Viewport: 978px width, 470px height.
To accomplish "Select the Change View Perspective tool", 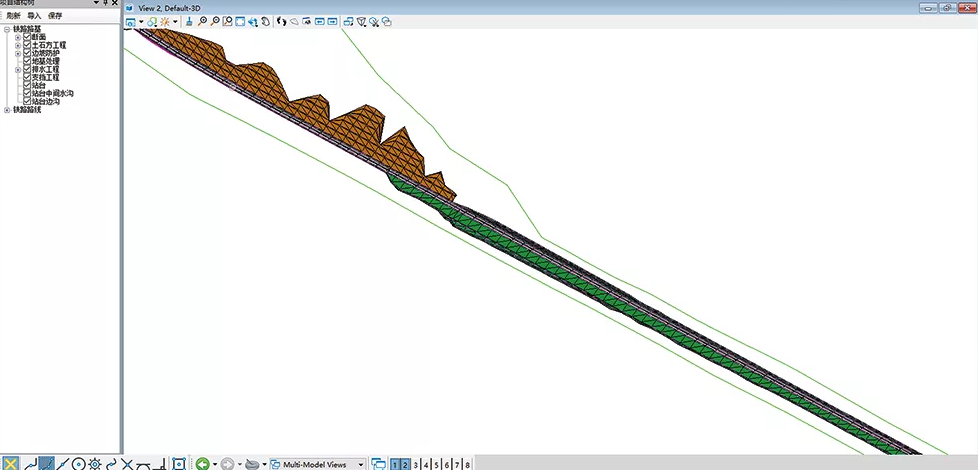I will point(361,22).
